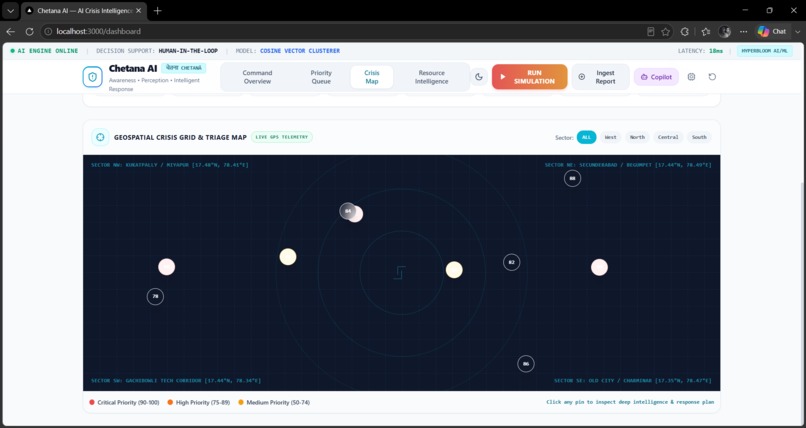
Task: Switch to Resource Intelligence tab
Action: pos(432,77)
